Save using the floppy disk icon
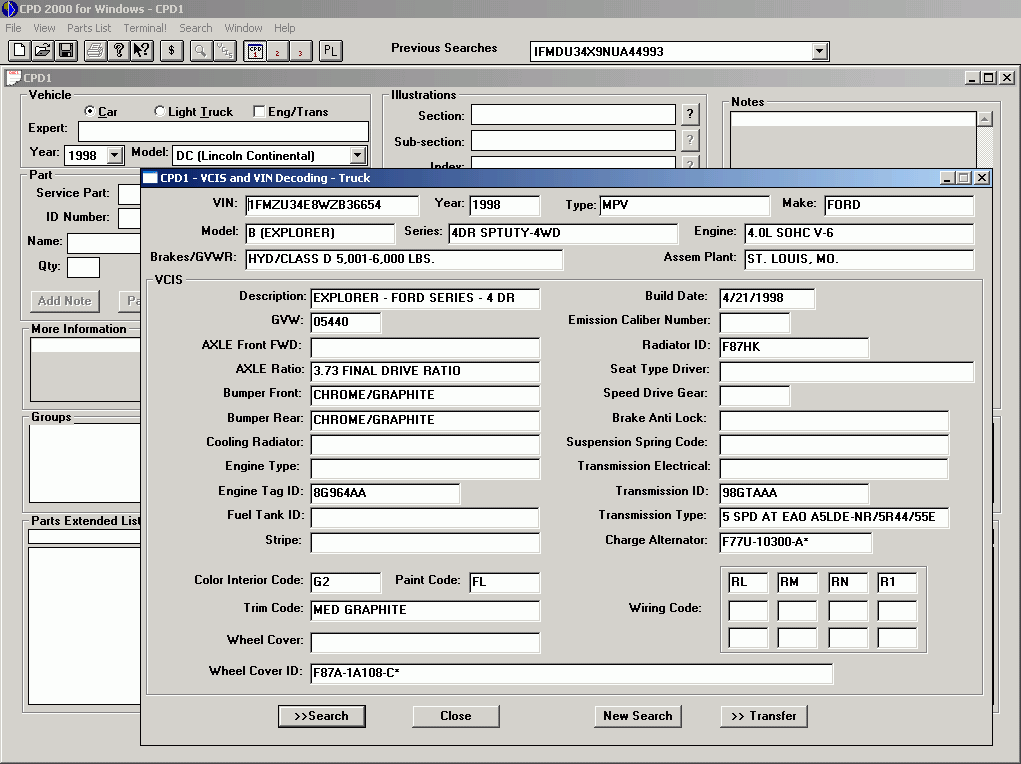This screenshot has width=1021, height=764. coord(66,51)
